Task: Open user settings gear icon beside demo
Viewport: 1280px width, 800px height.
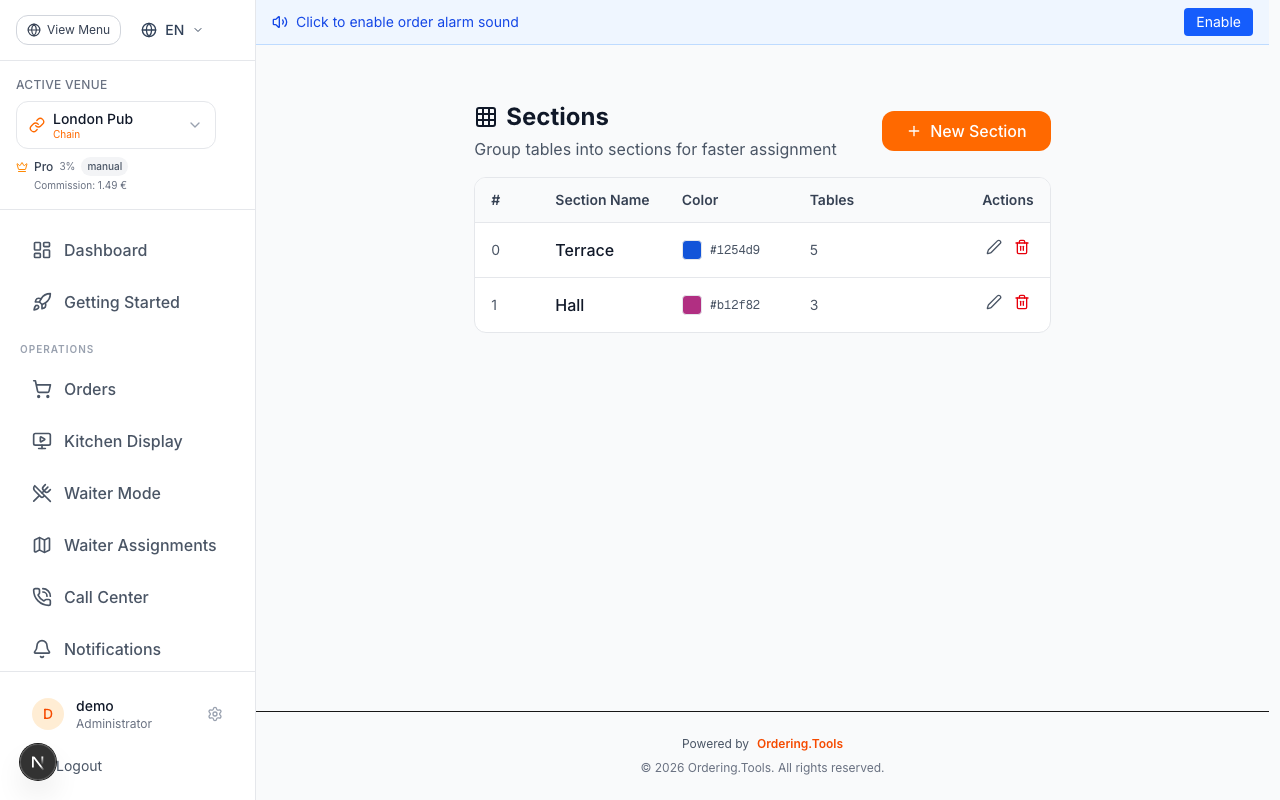Action: 215,714
